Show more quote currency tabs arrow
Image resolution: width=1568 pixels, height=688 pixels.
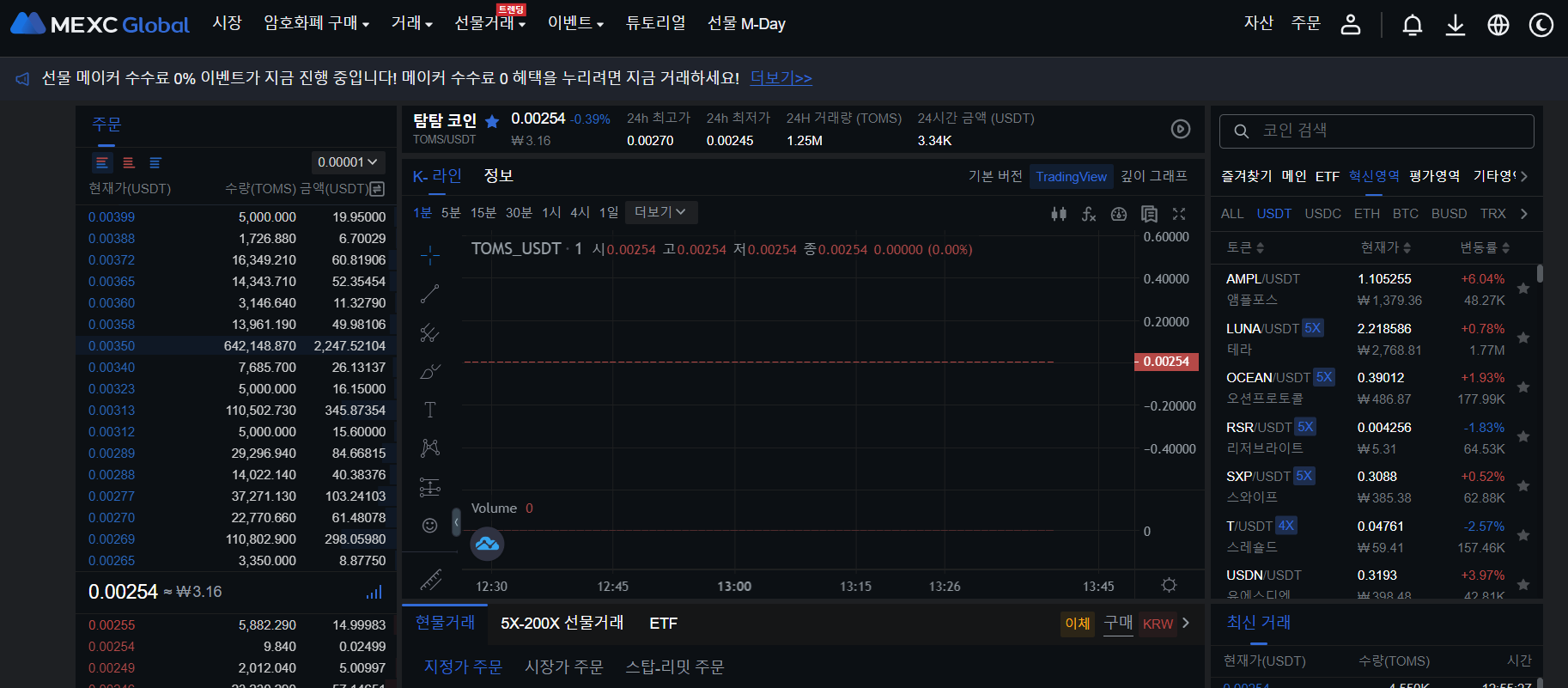1524,214
